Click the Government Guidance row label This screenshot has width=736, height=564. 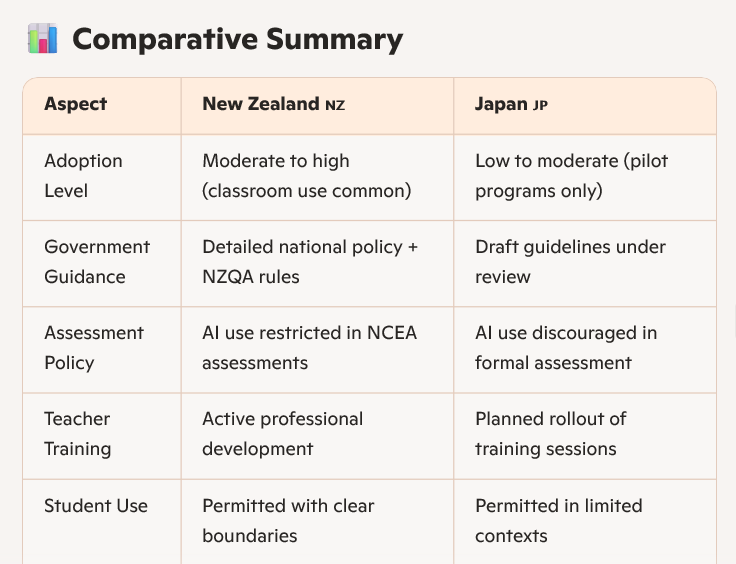[x=97, y=262]
